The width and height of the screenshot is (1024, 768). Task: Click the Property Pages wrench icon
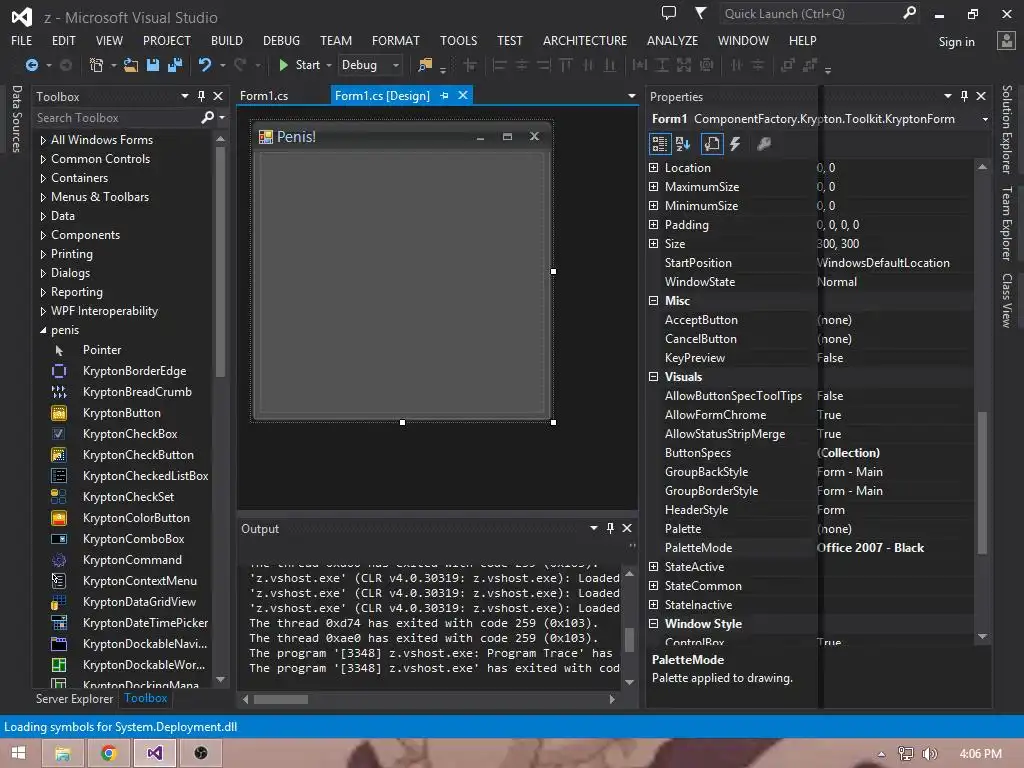tap(763, 144)
